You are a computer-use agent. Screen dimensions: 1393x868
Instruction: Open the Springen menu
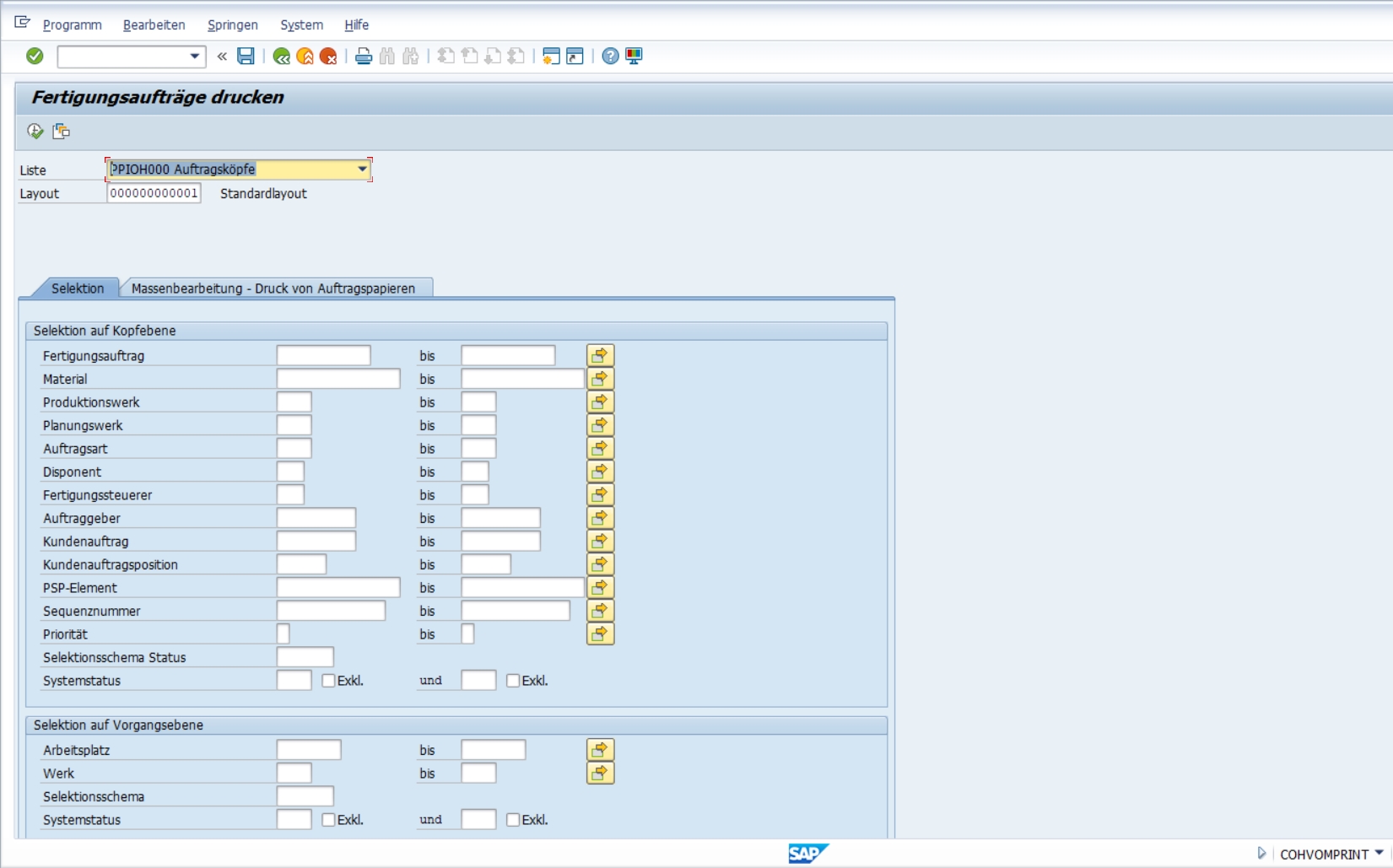(233, 24)
